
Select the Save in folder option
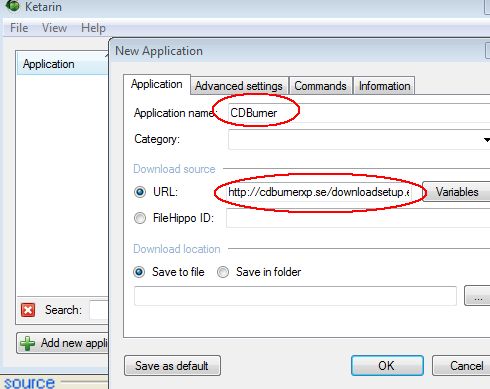(x=223, y=272)
